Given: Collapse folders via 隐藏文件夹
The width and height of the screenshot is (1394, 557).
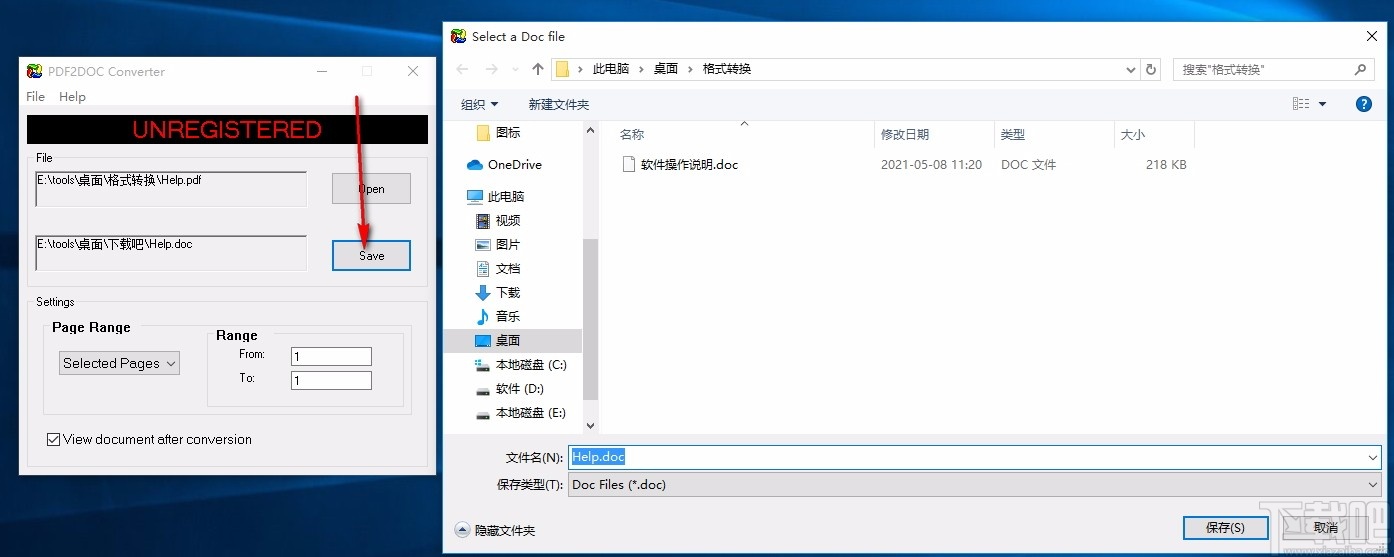Looking at the screenshot, I should (x=495, y=530).
